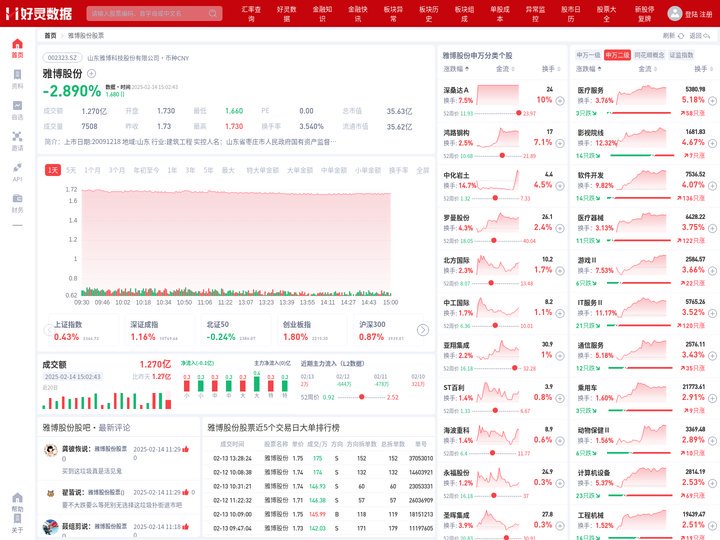Image resolution: width=720 pixels, height=540 pixels.
Task: Select the 1年 chart range
Action: [x=172, y=170]
